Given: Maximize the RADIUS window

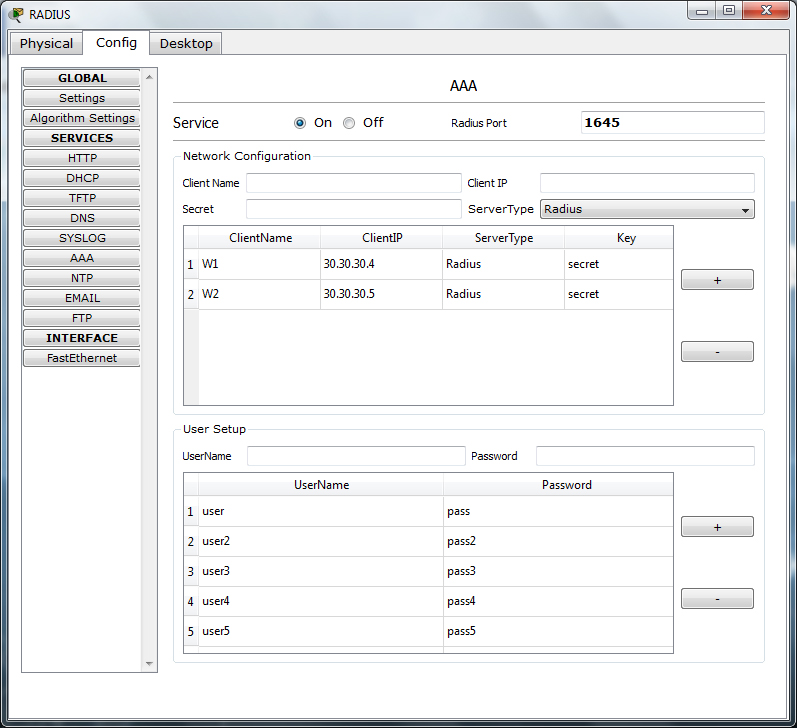Looking at the screenshot, I should coord(729,11).
